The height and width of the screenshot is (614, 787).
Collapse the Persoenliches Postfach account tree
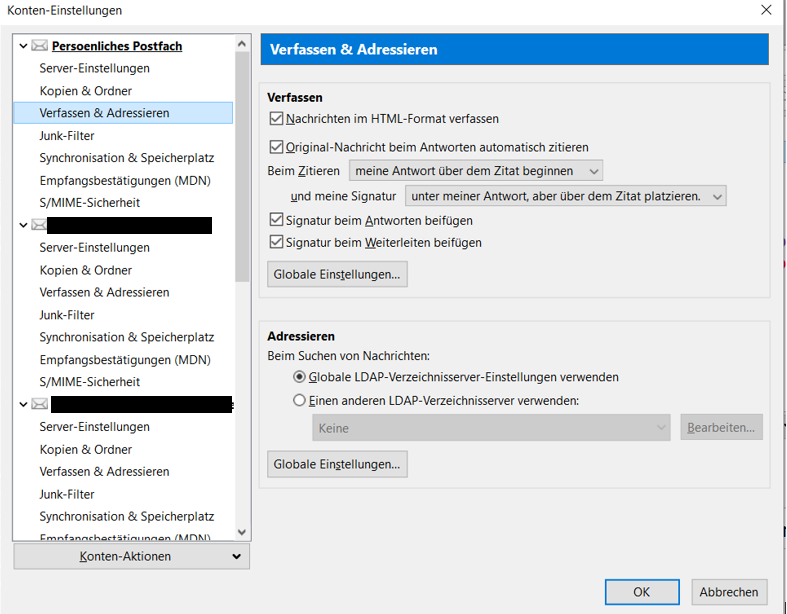[x=23, y=46]
